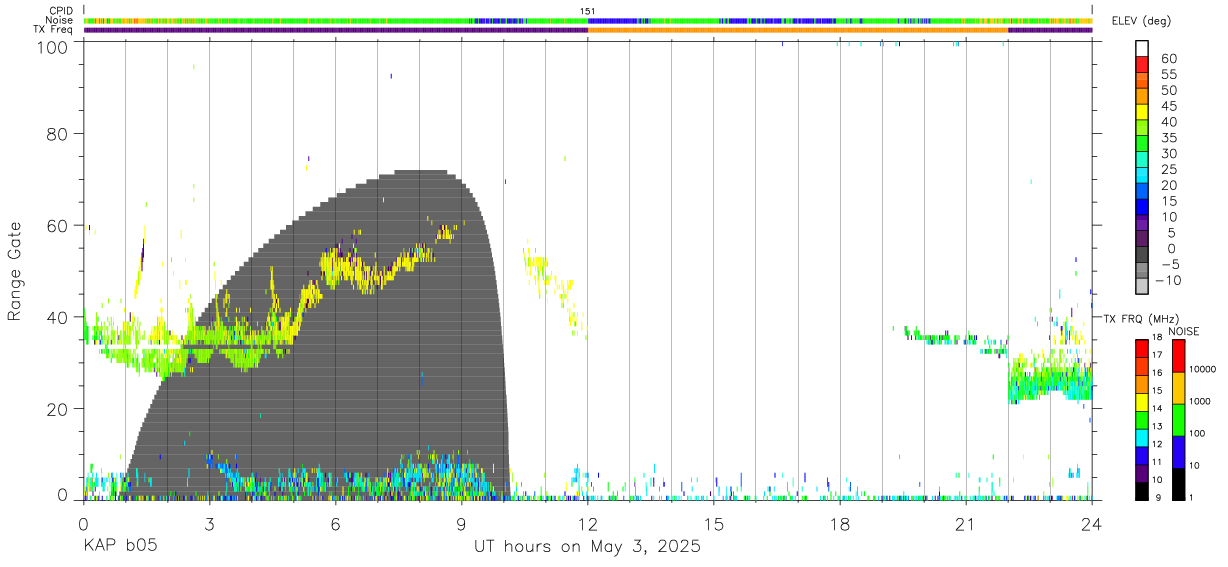Select the purple segment of the TX Freq strip
1228x567 pixels.
(x=335, y=30)
